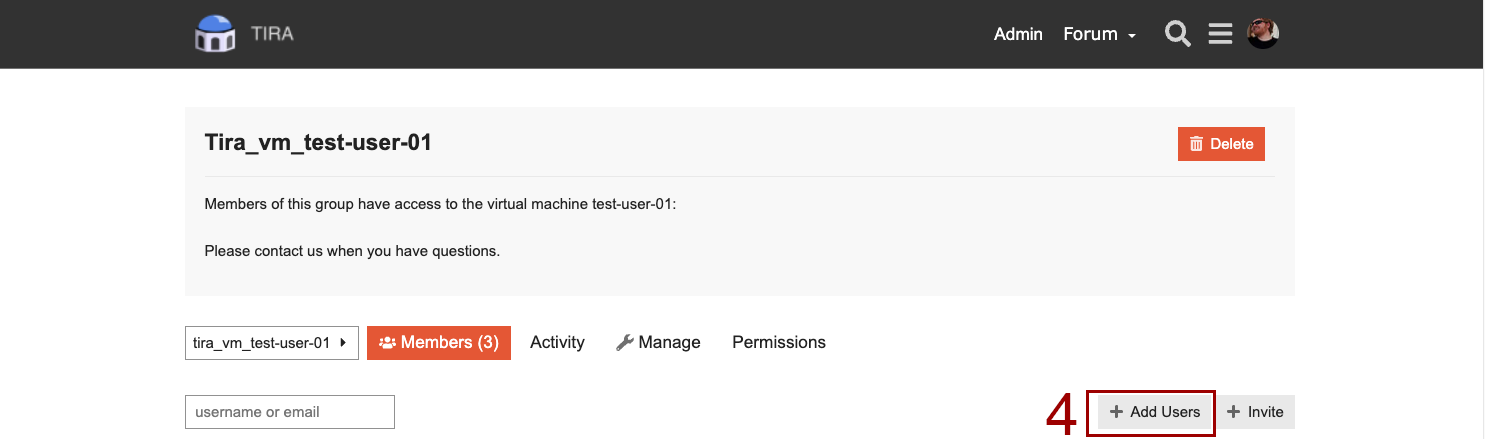Click the people icon on Members
1485x446 pixels.
(388, 343)
